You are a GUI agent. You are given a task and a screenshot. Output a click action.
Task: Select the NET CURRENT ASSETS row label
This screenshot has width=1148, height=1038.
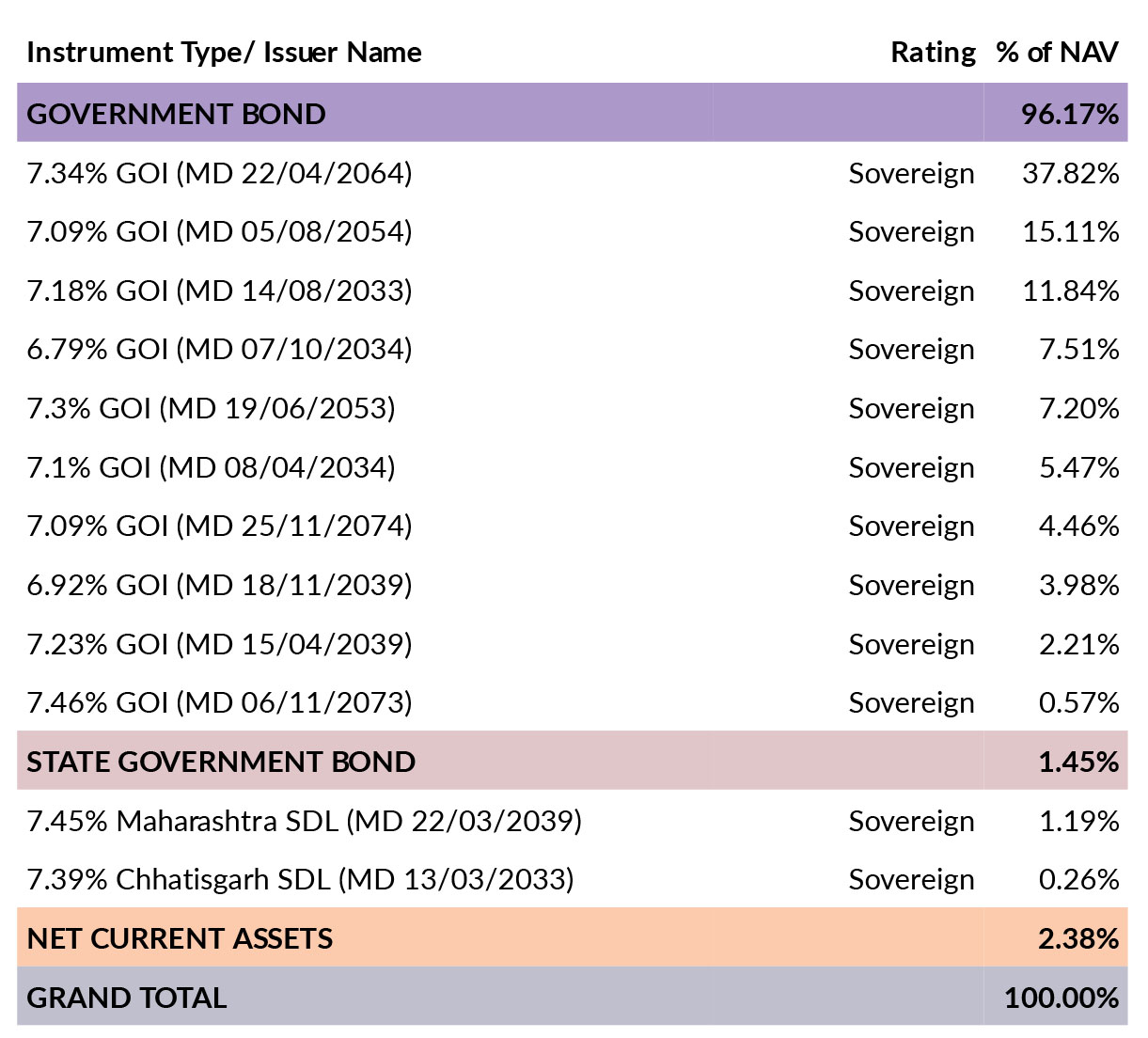point(180,938)
